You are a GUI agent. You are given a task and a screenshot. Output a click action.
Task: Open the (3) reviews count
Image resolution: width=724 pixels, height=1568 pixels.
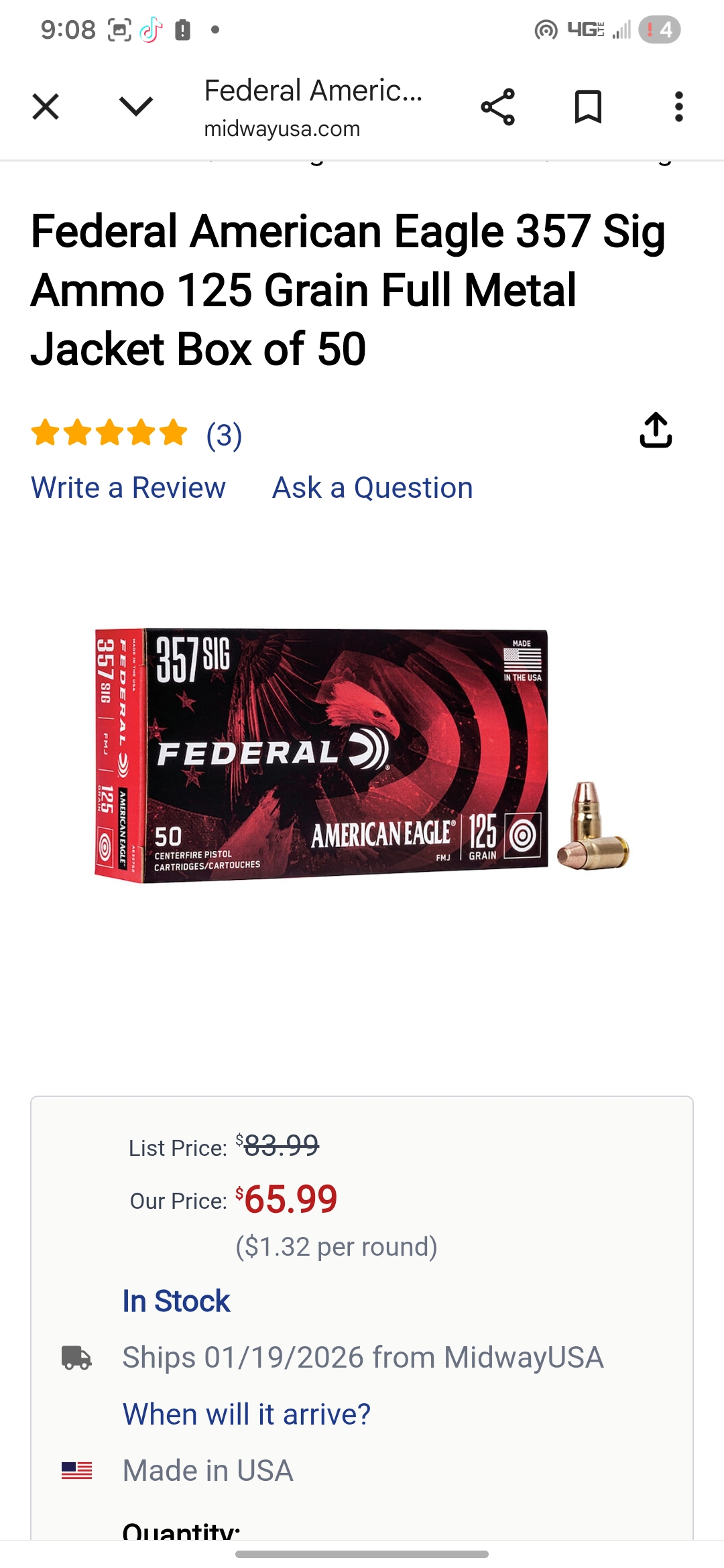(224, 436)
